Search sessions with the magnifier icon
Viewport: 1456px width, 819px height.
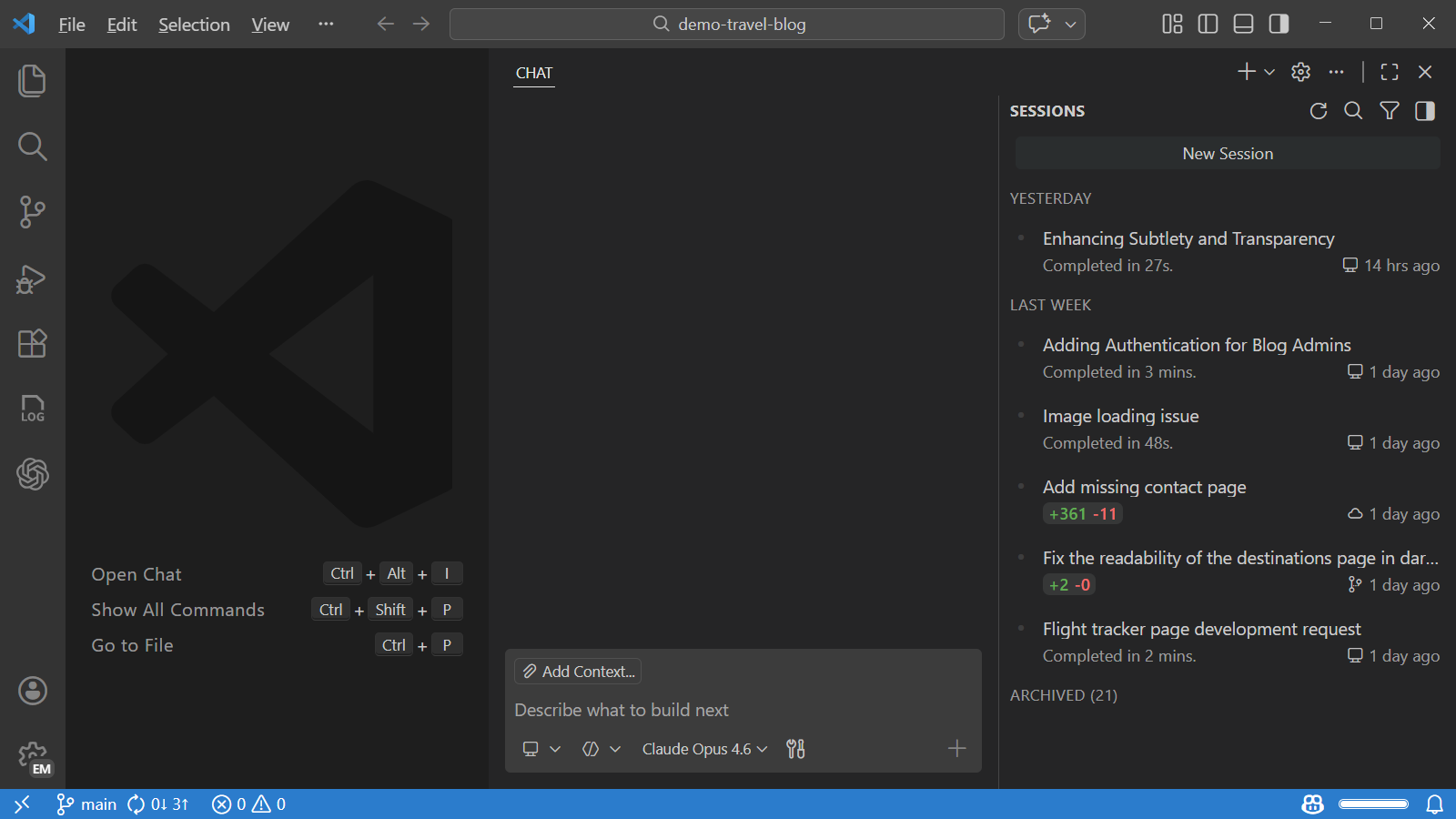[x=1353, y=110]
